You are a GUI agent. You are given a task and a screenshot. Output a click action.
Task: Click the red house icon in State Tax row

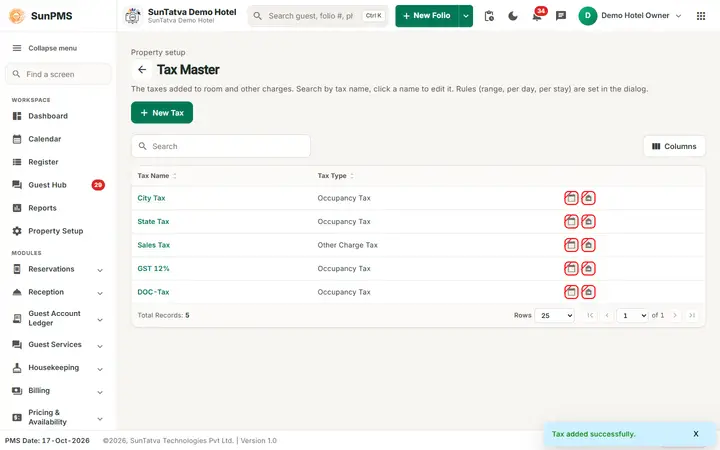588,222
